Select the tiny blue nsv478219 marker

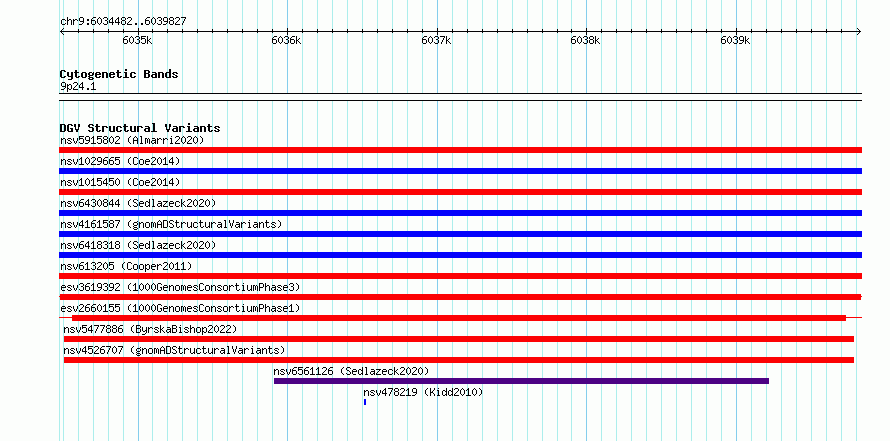[x=365, y=402]
